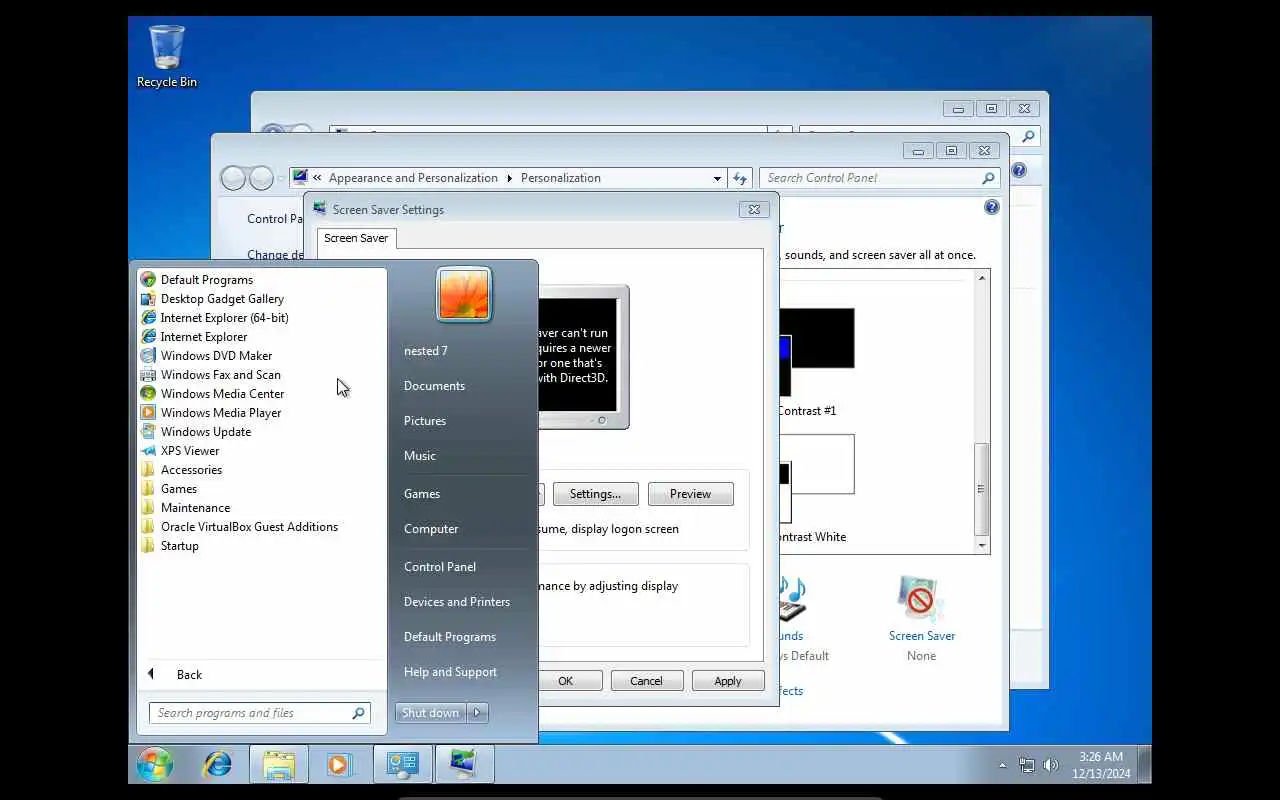Open the Recycle Bin desktop icon

pos(166,57)
